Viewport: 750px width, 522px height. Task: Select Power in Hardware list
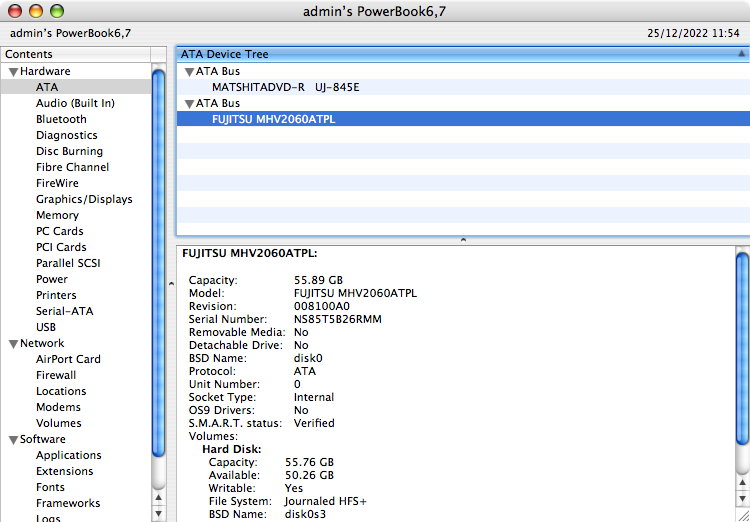(x=52, y=279)
